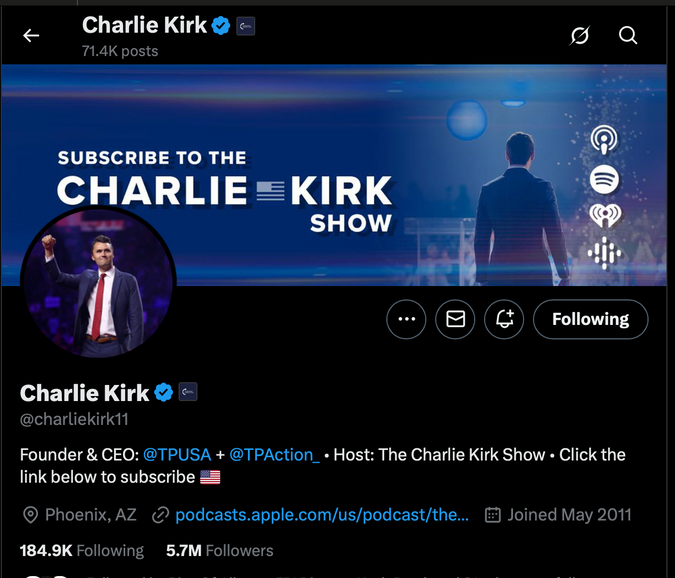Open the round profile picture
The width and height of the screenshot is (675, 578).
(x=98, y=283)
